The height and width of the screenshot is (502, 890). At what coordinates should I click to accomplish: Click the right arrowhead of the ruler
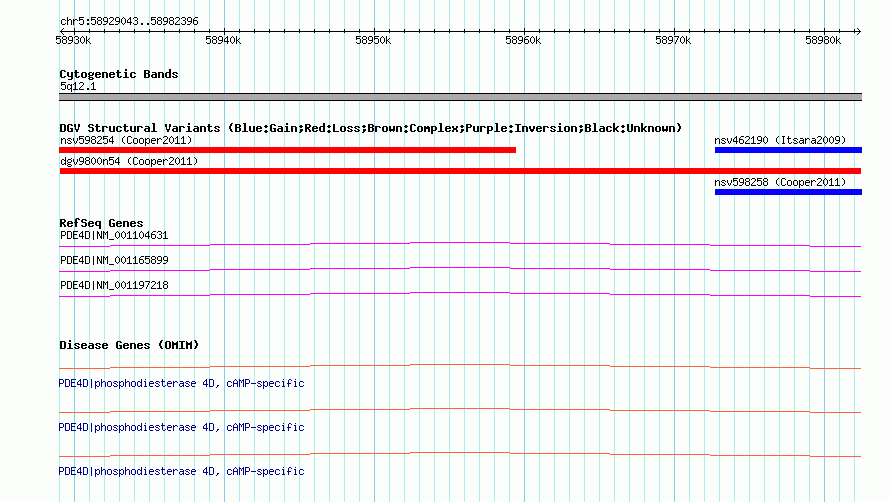pos(858,31)
